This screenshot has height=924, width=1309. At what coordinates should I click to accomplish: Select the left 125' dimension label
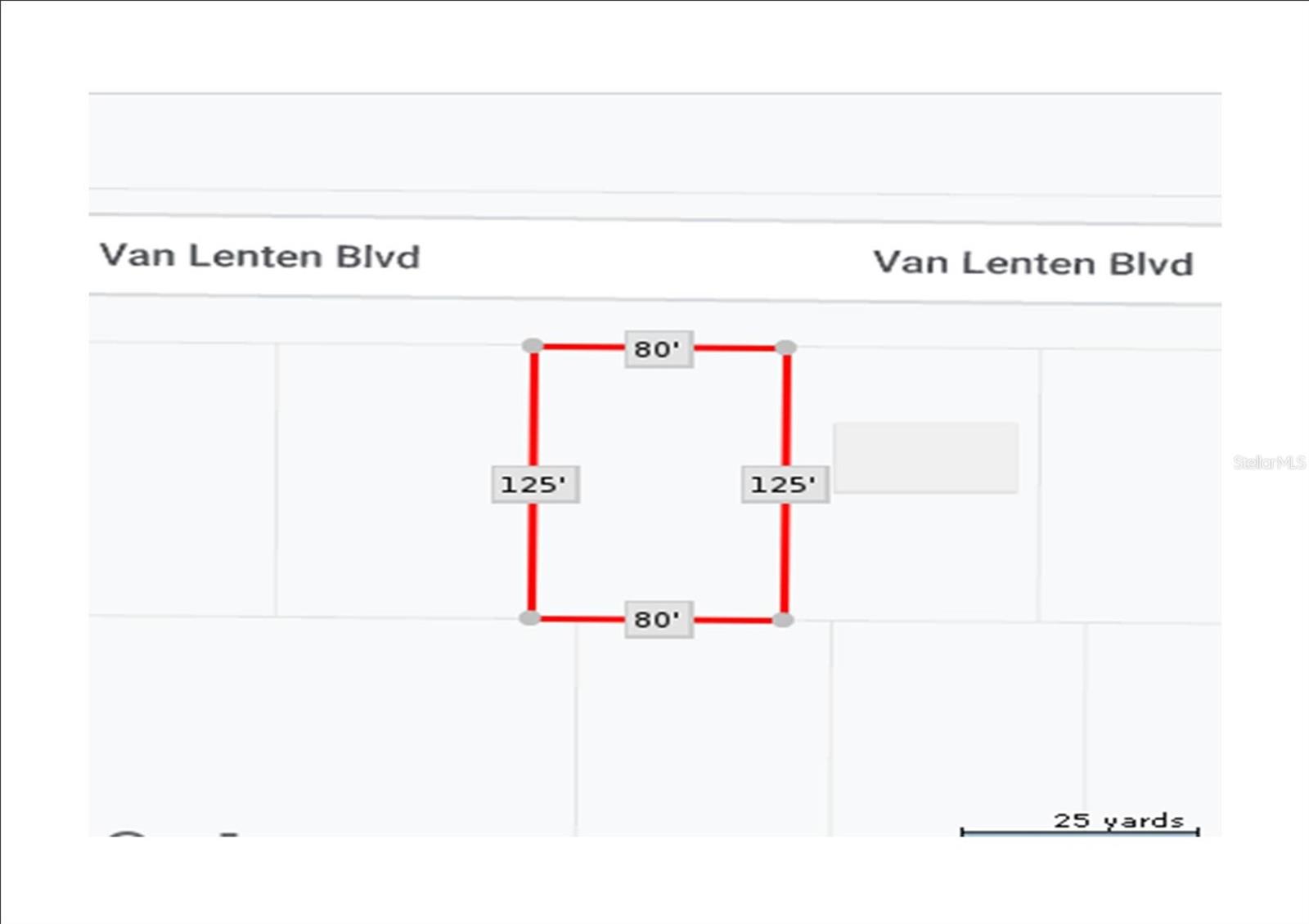535,484
